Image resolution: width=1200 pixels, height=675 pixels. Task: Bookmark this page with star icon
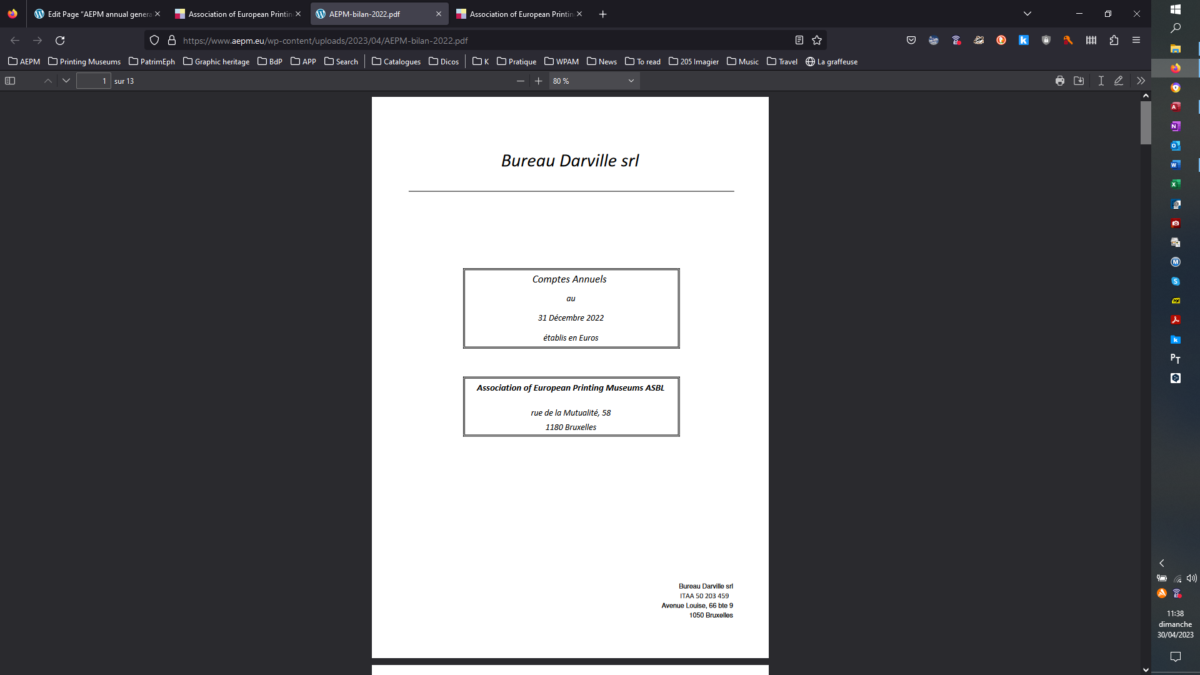pos(817,40)
